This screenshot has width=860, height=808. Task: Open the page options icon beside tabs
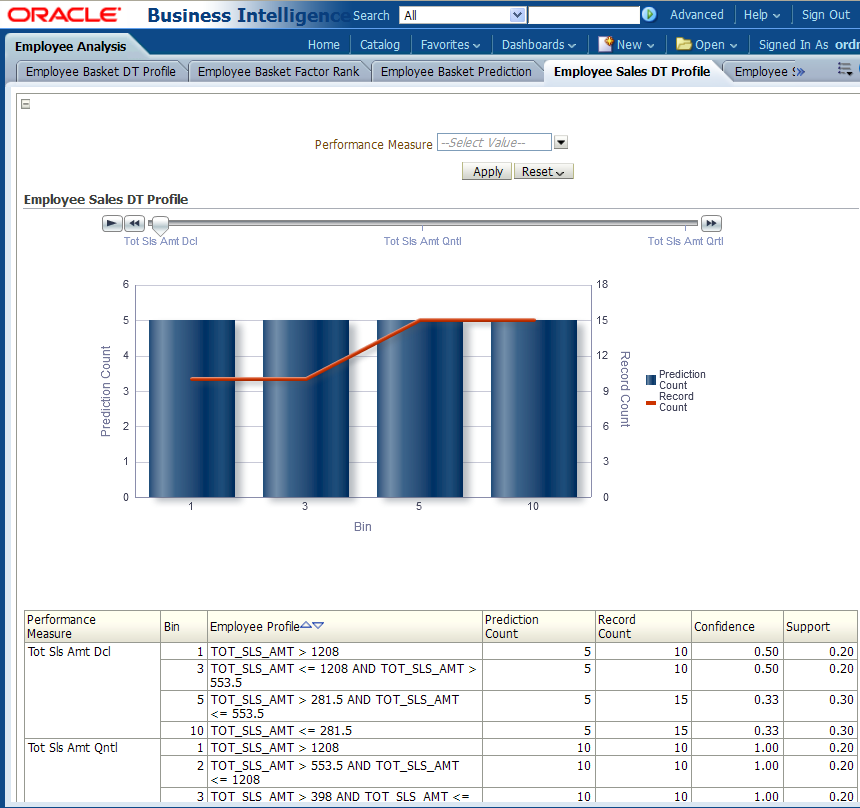point(845,70)
